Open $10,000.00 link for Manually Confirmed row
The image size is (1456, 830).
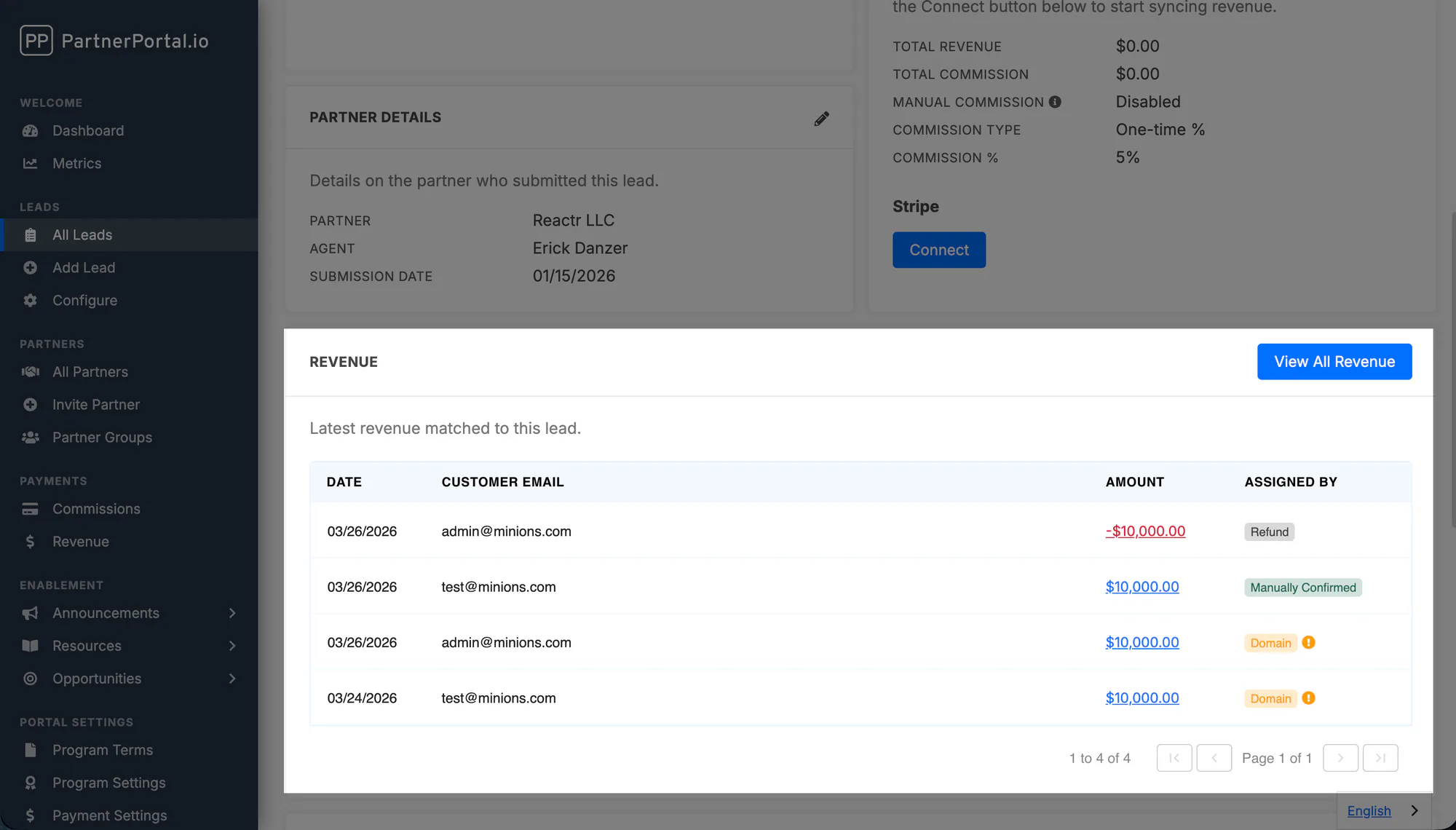pyautogui.click(x=1142, y=587)
